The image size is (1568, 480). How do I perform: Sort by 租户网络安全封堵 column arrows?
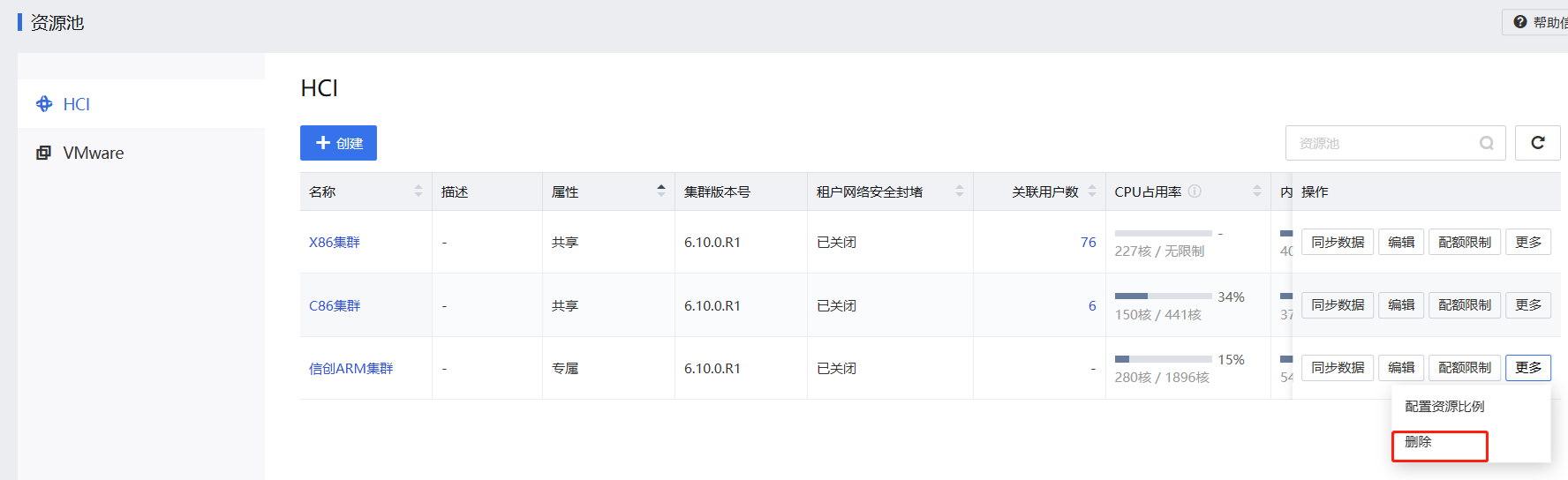pos(960,191)
